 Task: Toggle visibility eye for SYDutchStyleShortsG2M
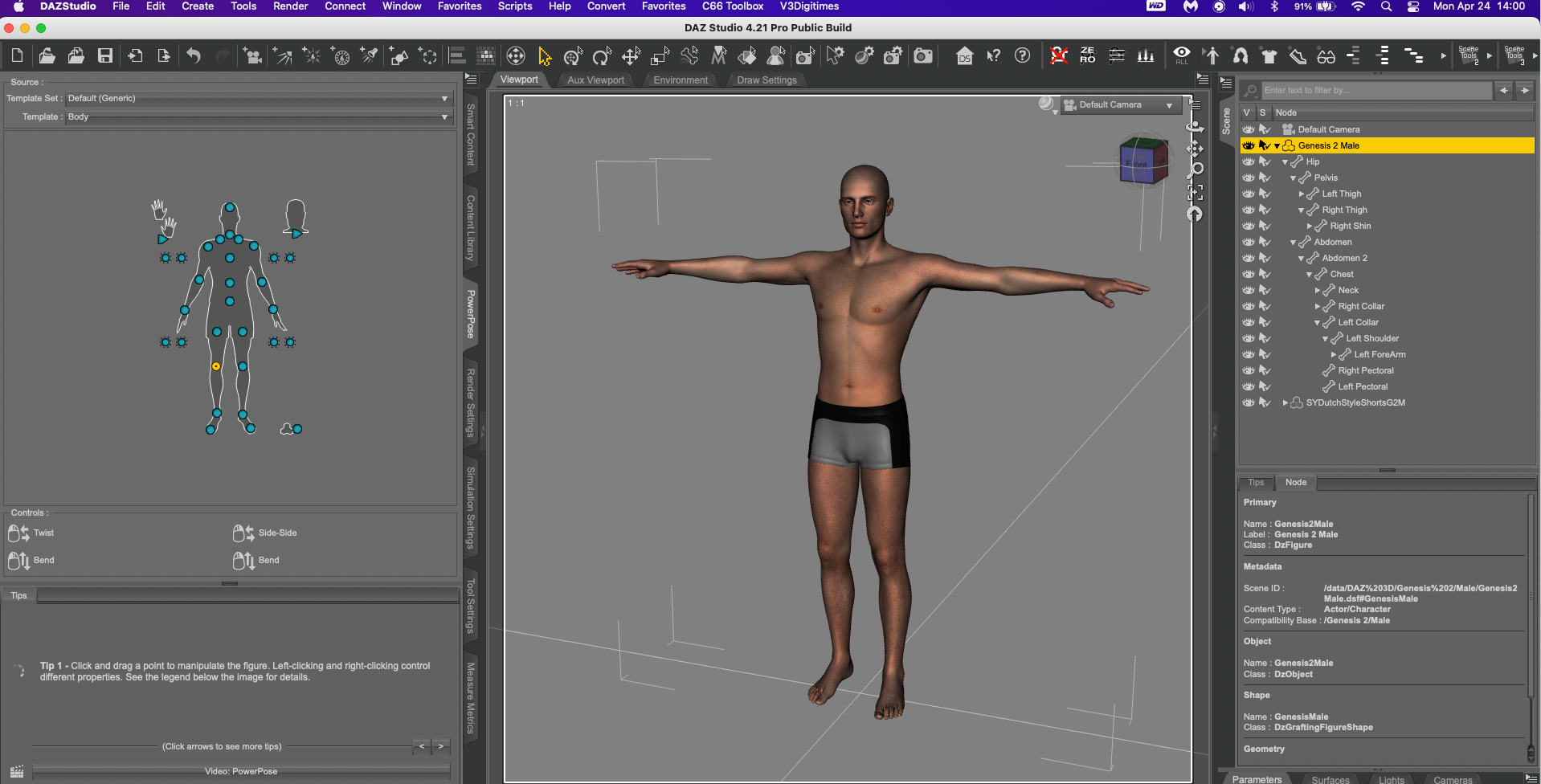point(1248,402)
